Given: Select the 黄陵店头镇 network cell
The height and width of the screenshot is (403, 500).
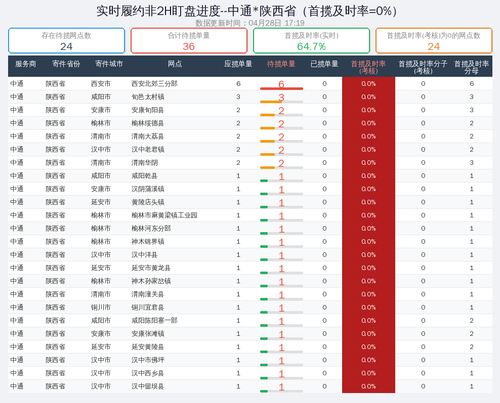Looking at the screenshot, I should click(148, 202).
